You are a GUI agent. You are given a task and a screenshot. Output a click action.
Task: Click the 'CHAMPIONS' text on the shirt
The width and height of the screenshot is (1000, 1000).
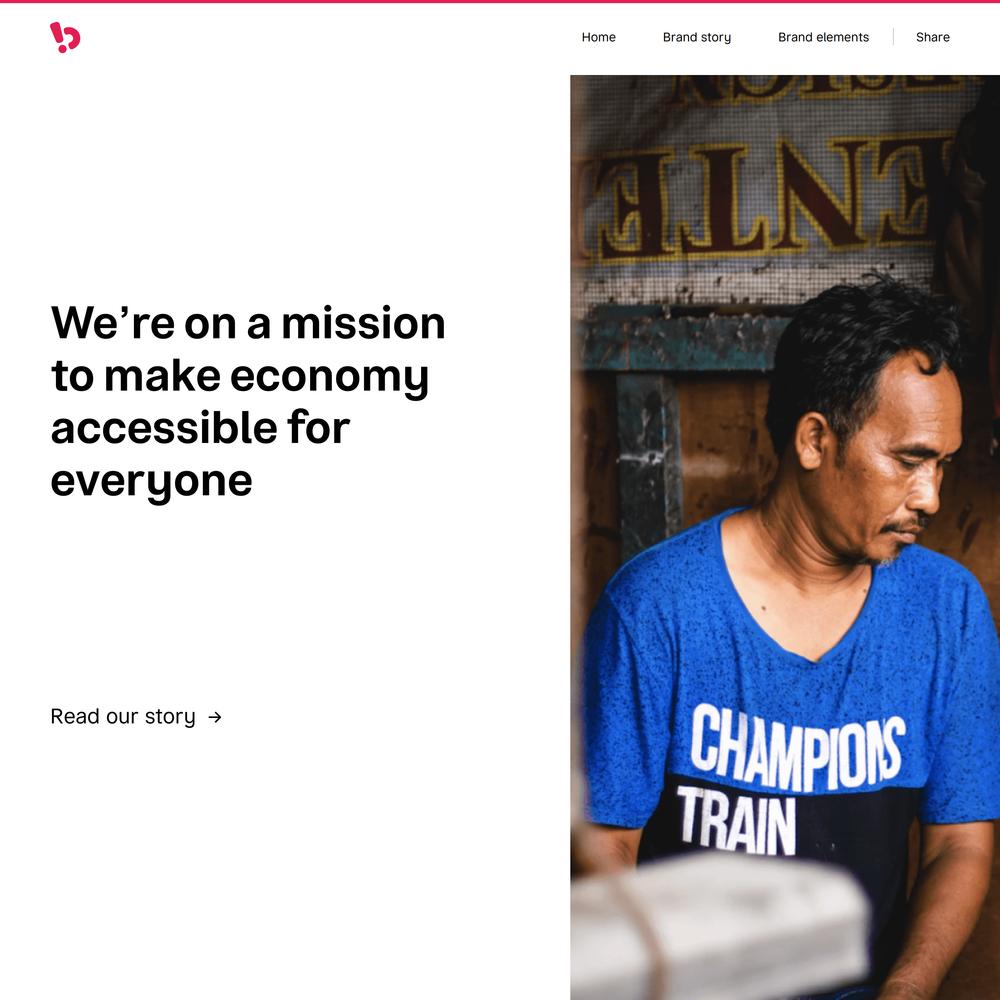[x=797, y=746]
